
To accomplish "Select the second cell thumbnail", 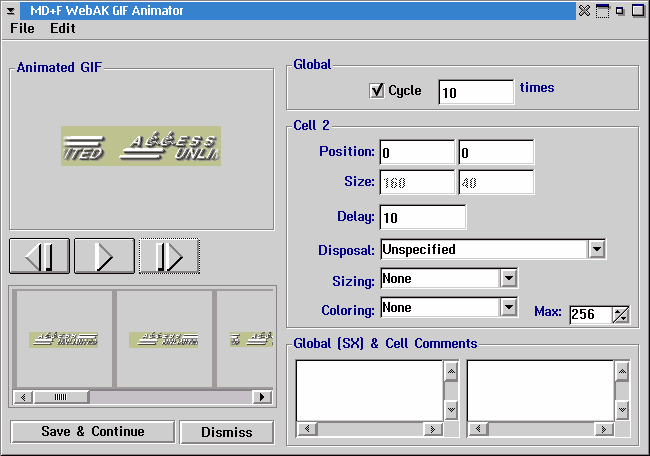I will coord(164,339).
